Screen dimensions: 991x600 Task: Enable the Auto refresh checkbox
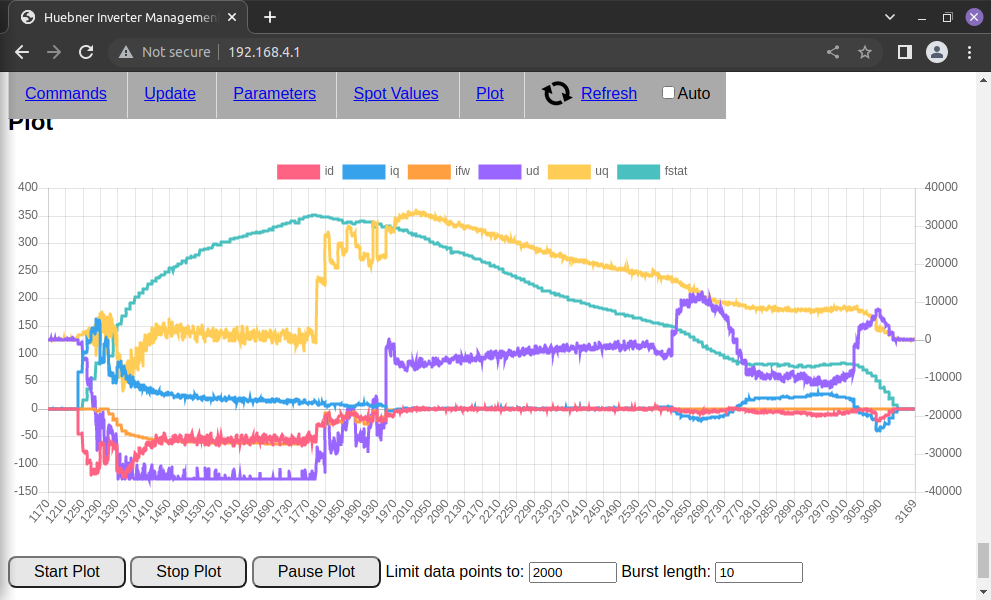click(x=669, y=93)
